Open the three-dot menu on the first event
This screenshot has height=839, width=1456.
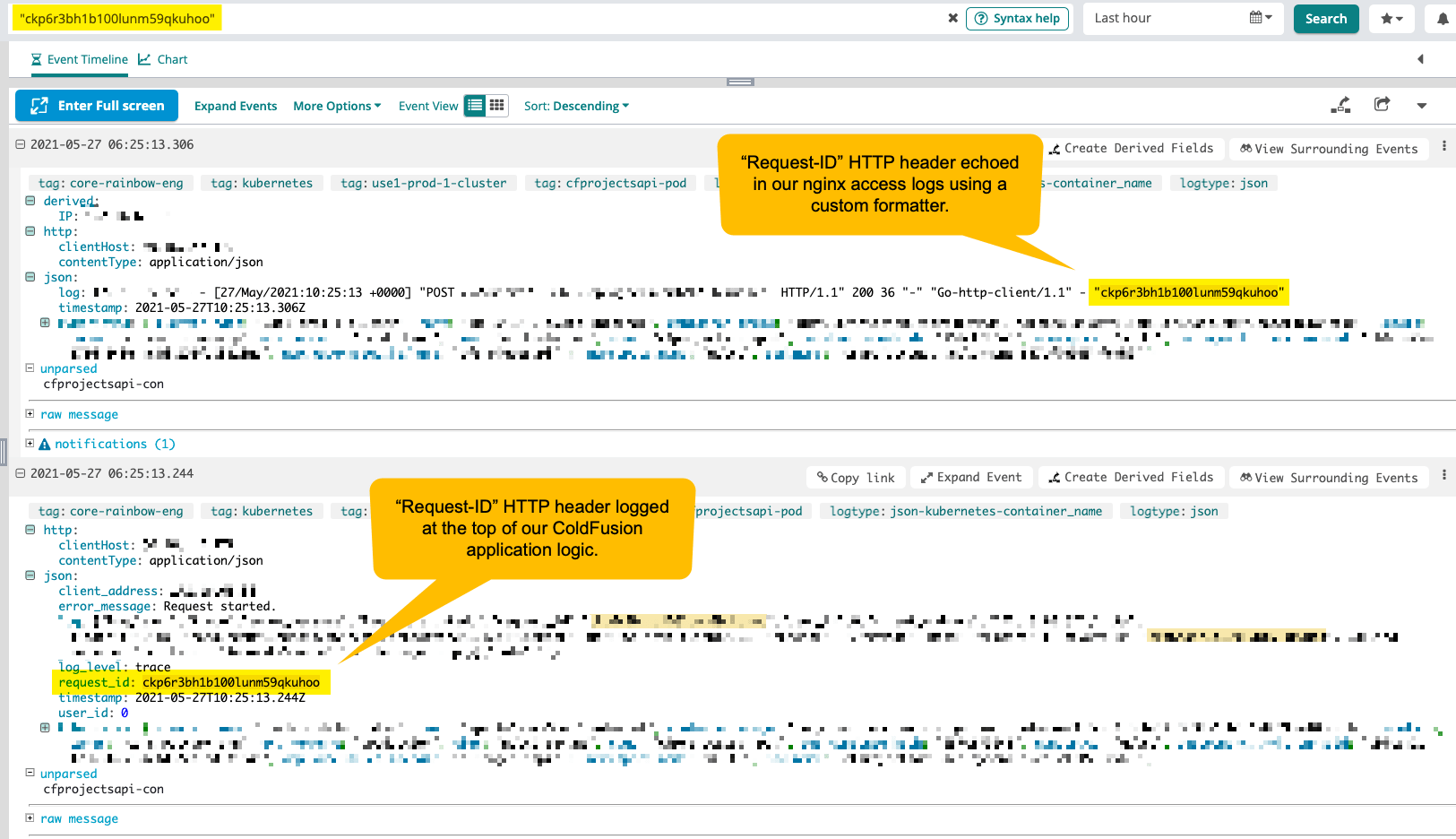(1444, 148)
